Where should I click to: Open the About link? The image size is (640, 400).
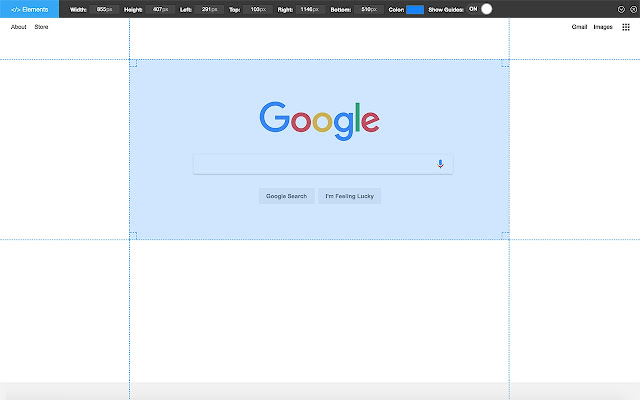(18, 27)
